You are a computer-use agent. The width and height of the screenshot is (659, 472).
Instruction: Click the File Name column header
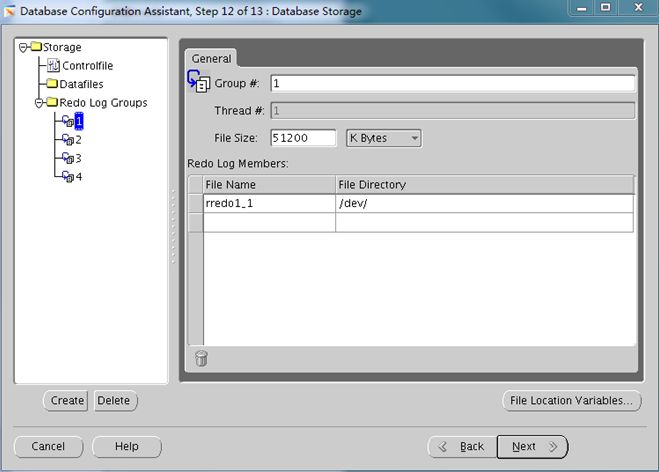pos(269,185)
